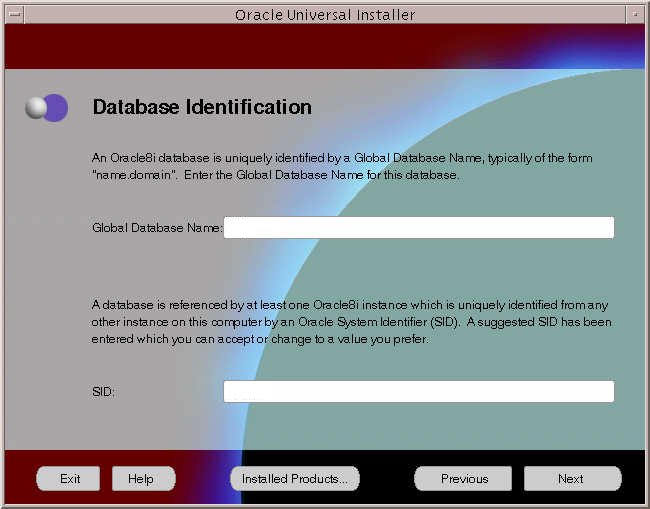650x509 pixels.
Task: Proceed with the Next button
Action: tap(573, 479)
